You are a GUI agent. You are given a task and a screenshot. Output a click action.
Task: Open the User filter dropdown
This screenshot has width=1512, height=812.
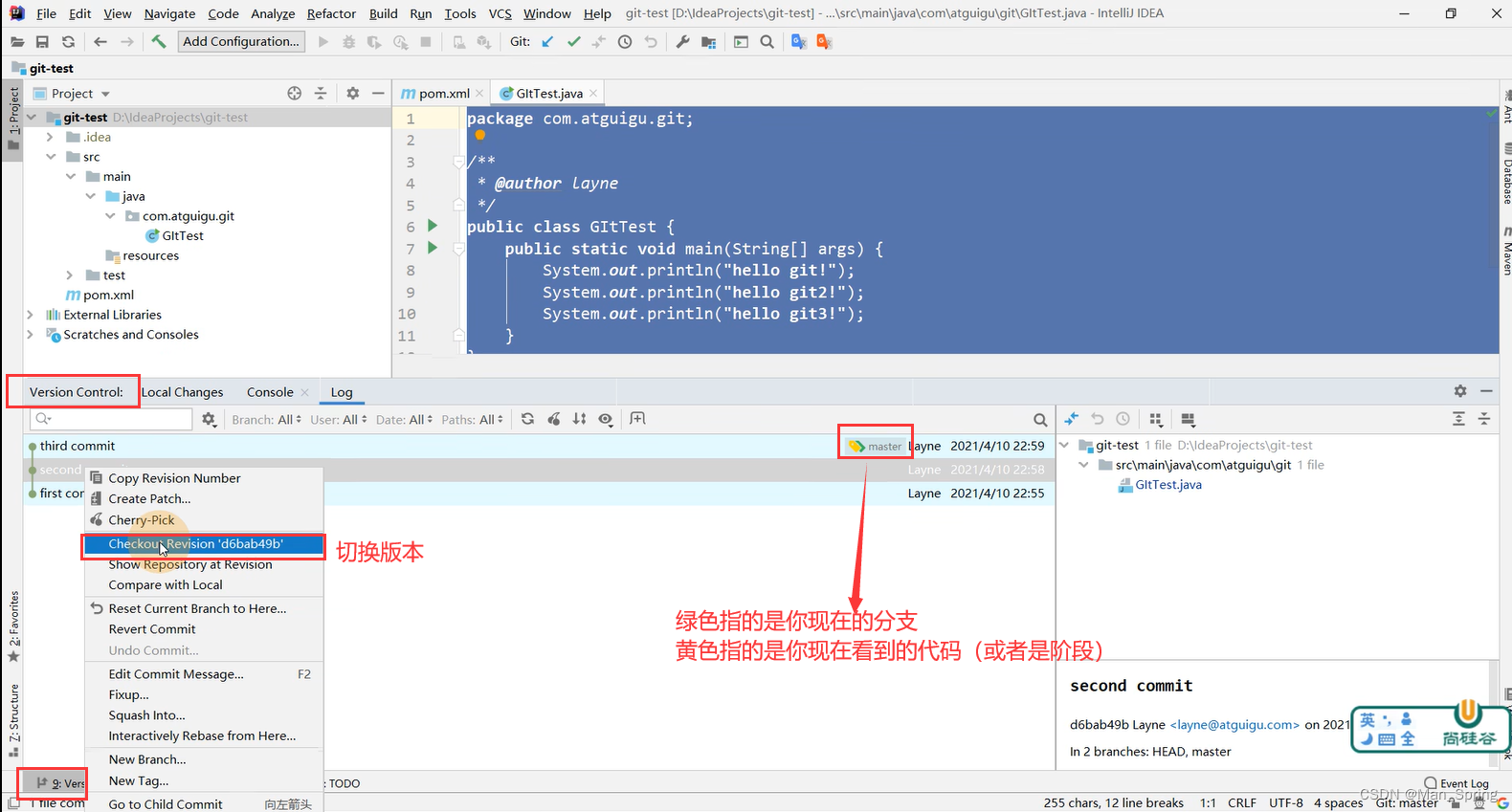coord(339,419)
